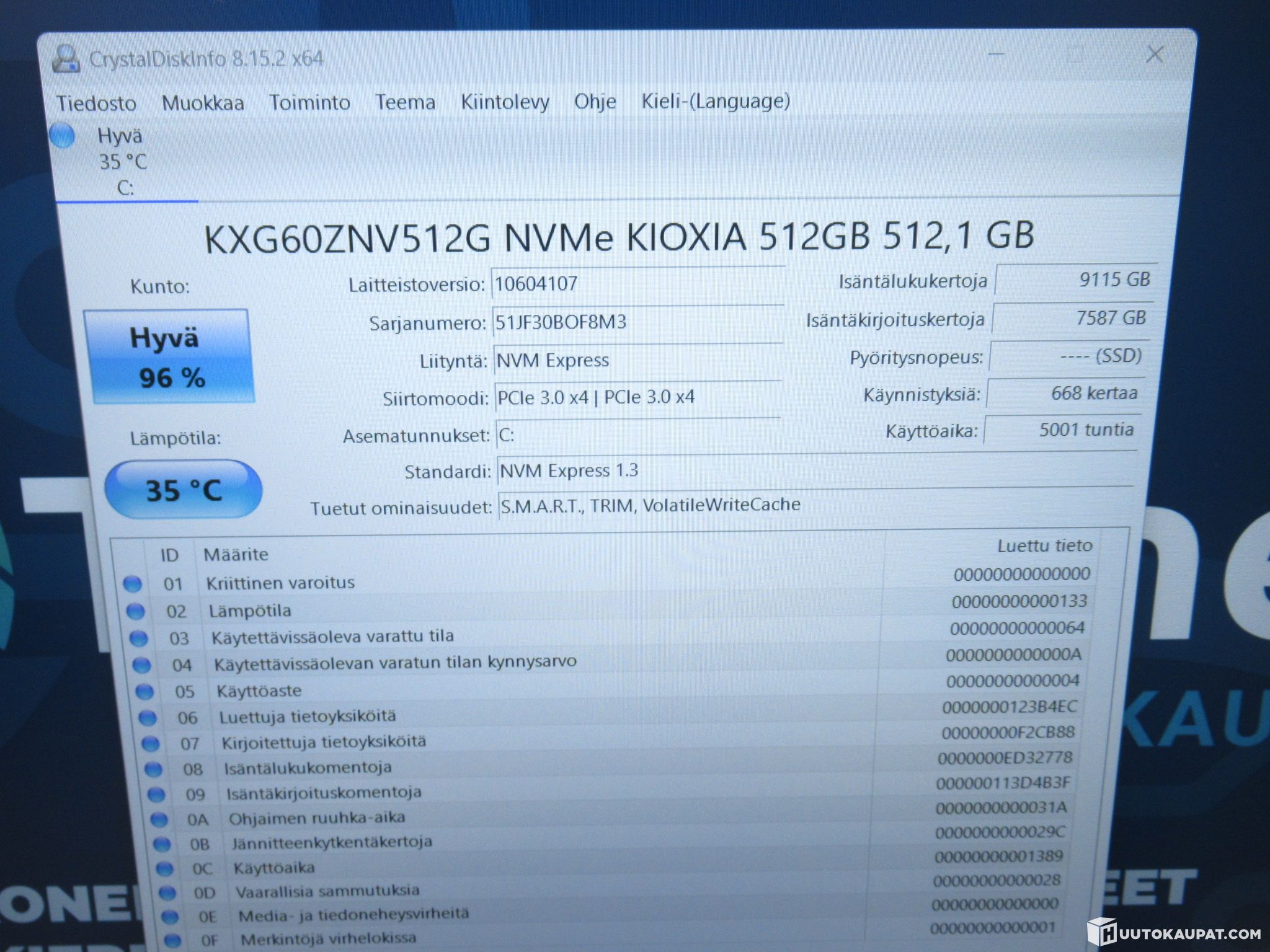
Task: Click the ID column header
Action: [x=169, y=555]
